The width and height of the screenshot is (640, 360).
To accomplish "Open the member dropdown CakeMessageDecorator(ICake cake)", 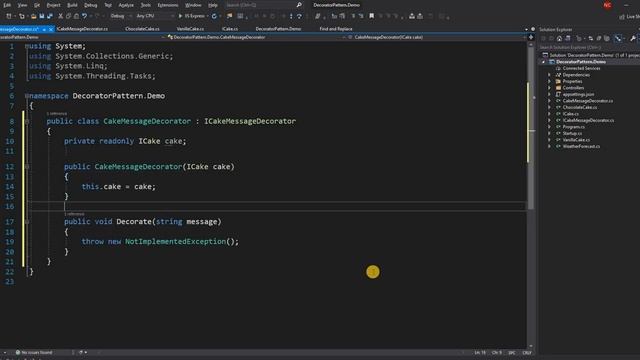I will tap(437, 37).
